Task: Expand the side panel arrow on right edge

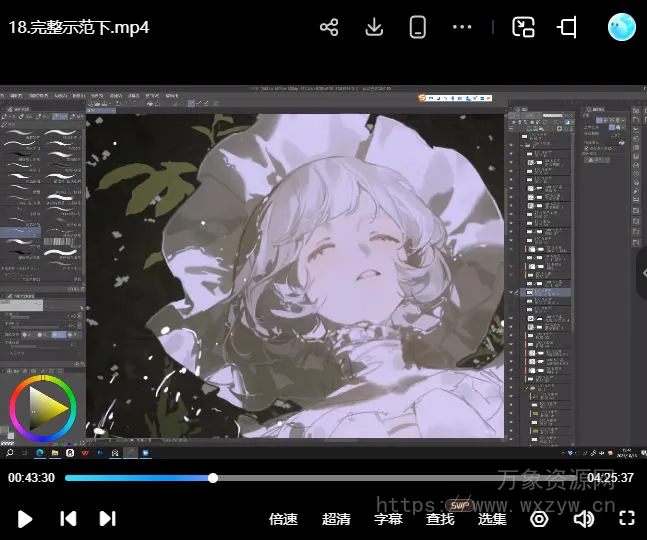Action: tap(641, 270)
